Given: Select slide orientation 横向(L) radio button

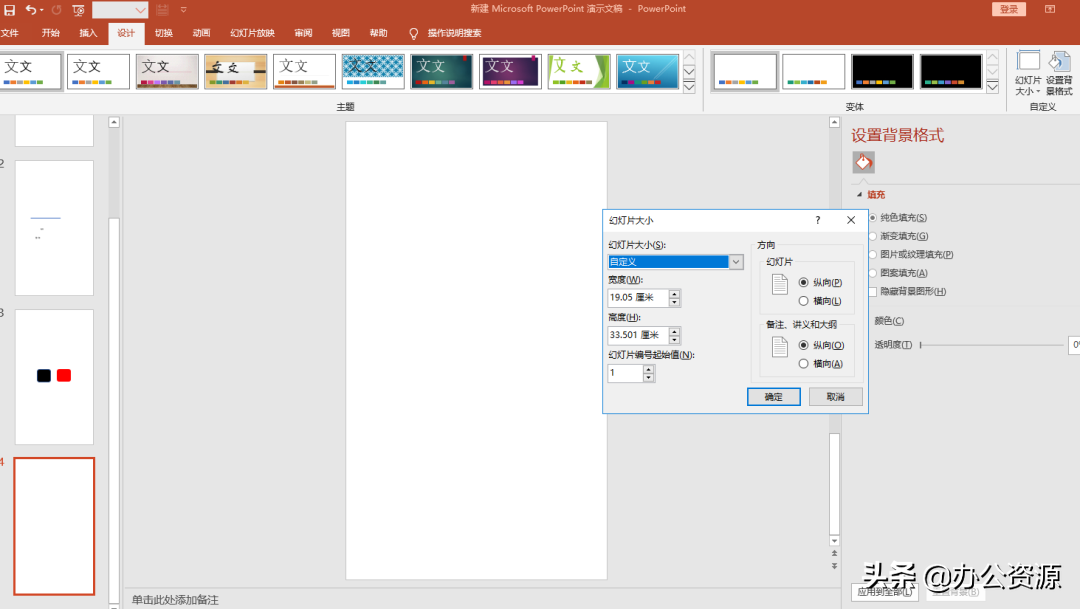Looking at the screenshot, I should click(803, 301).
